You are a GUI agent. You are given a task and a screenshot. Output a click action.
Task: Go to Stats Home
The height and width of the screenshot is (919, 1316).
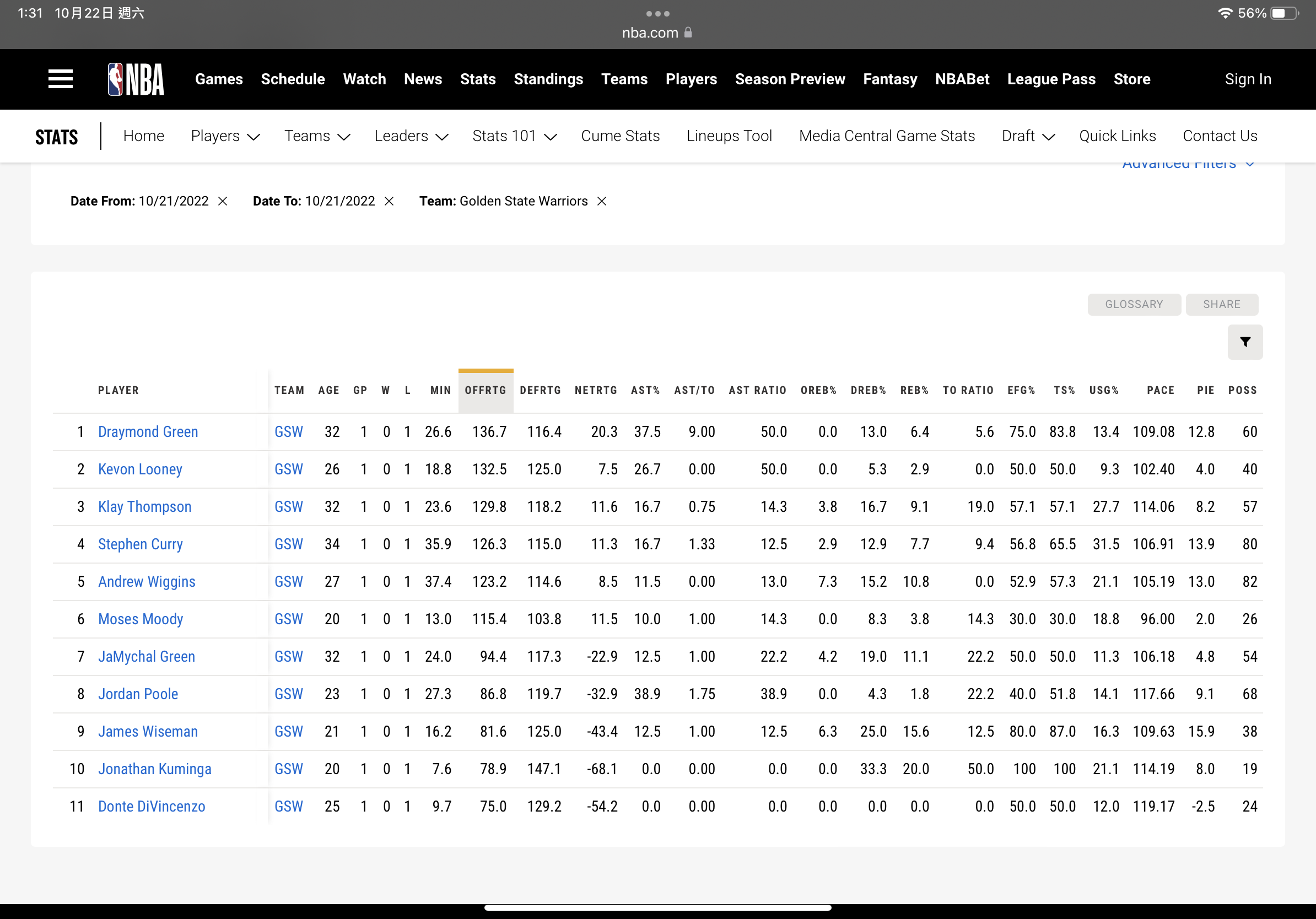coord(144,136)
